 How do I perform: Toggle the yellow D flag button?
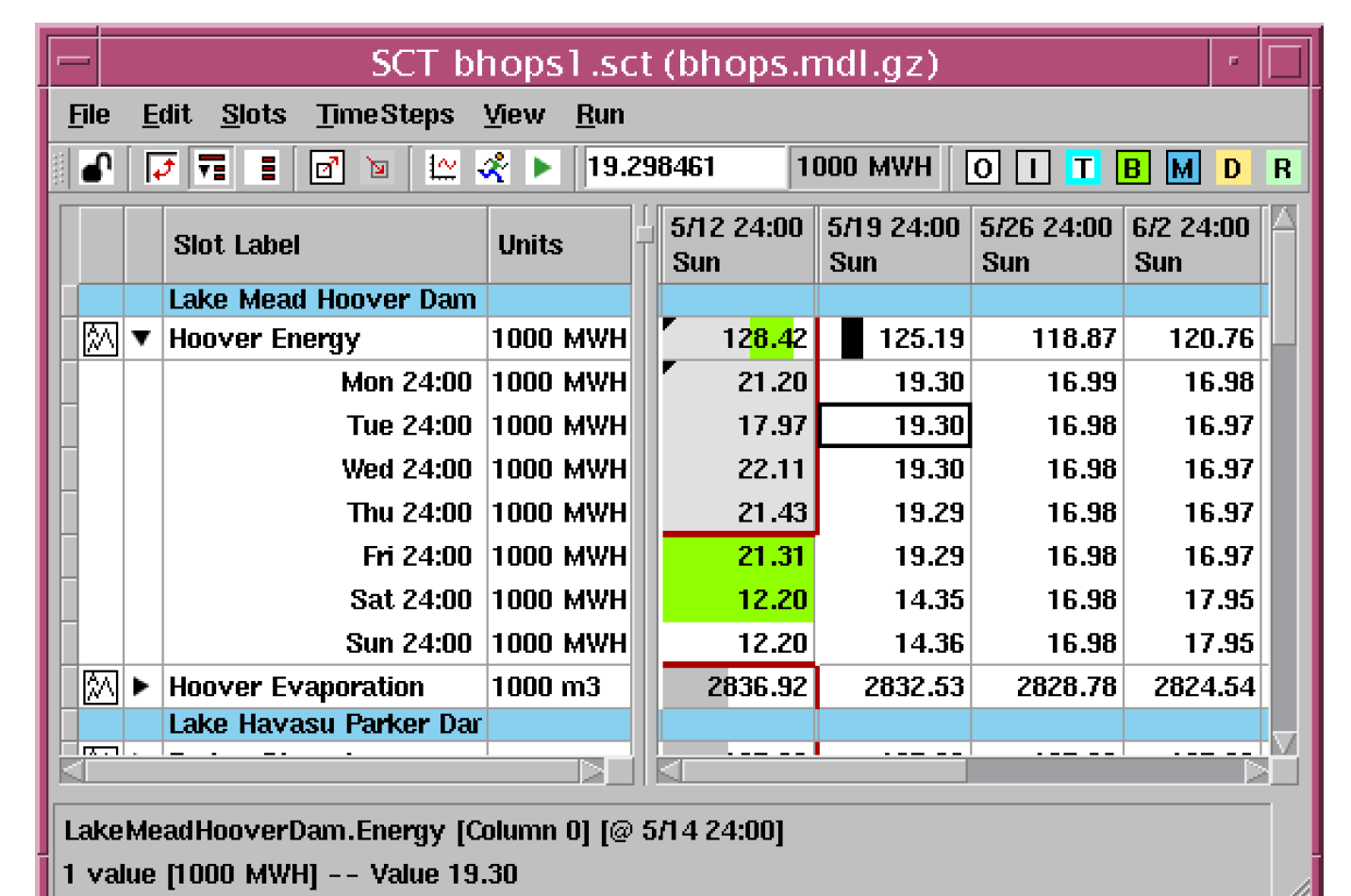pos(1232,169)
